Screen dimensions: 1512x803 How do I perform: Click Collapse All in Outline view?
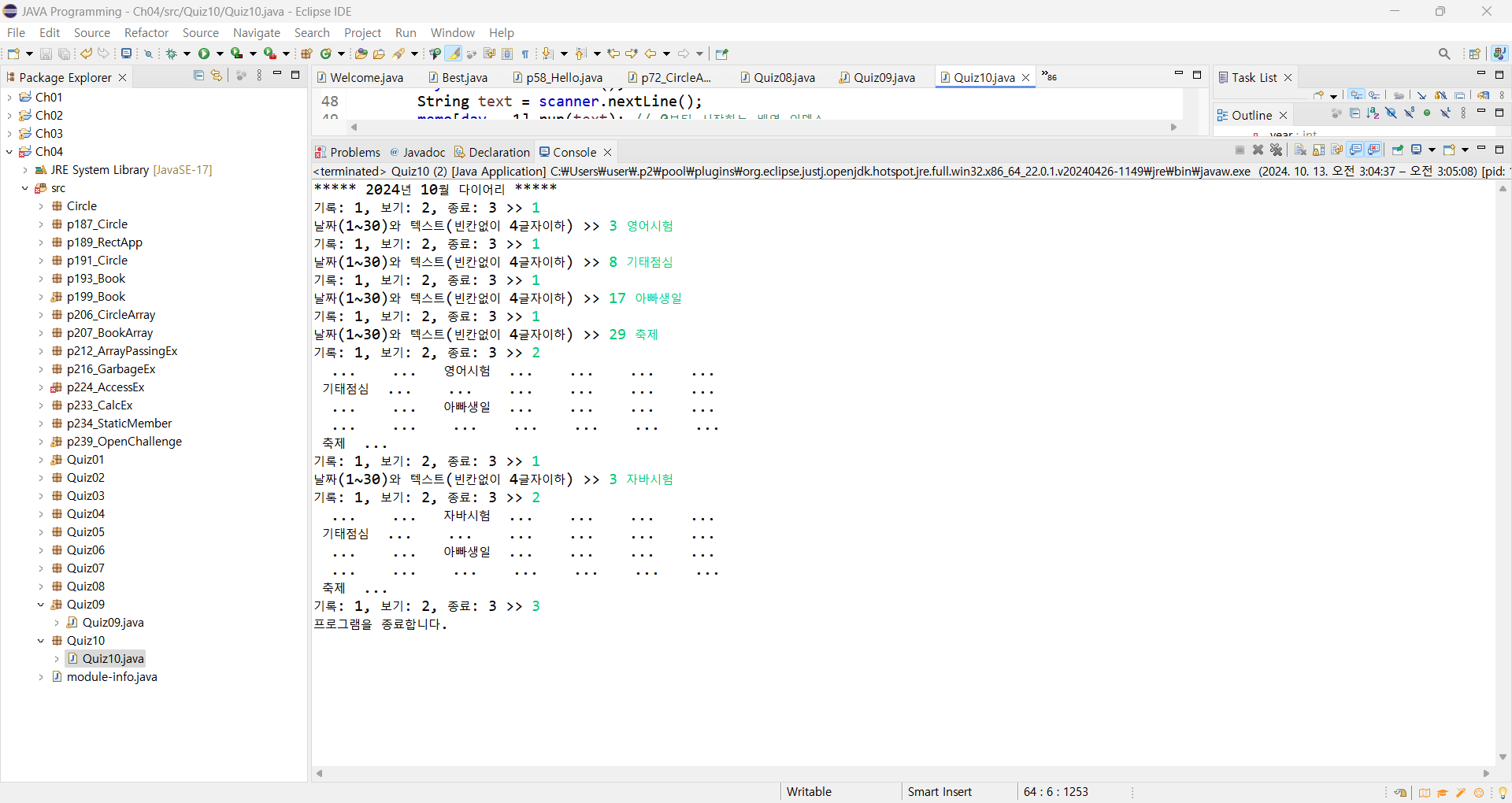click(x=1354, y=113)
